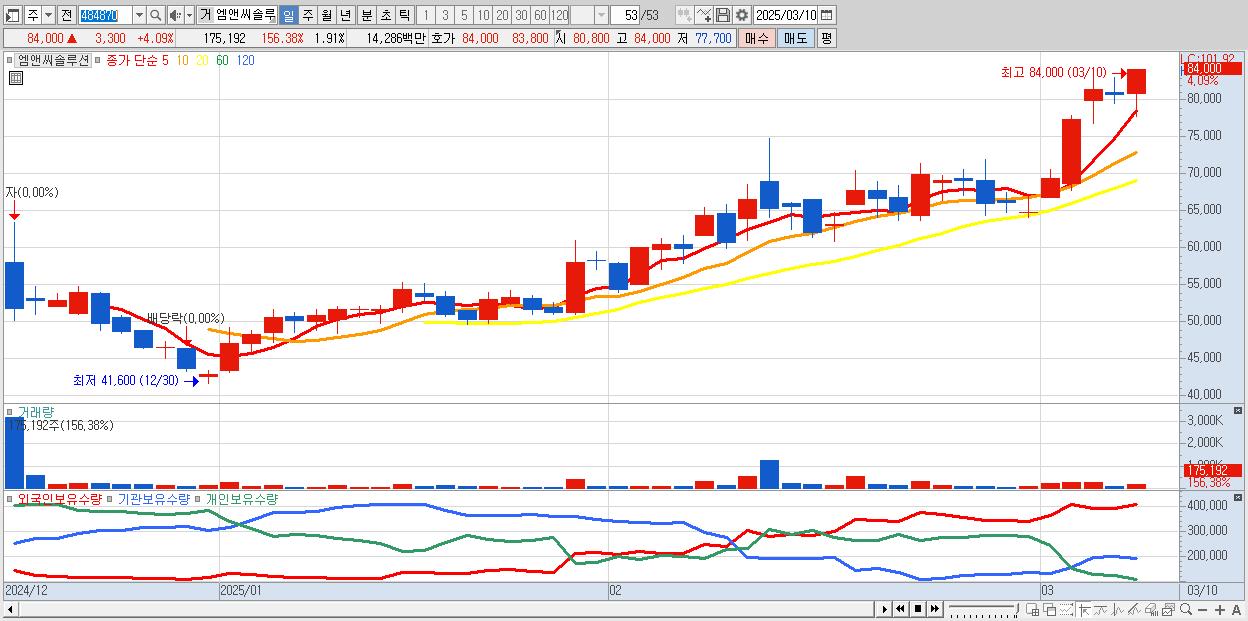Select the 틱 tick period button
Image resolution: width=1248 pixels, height=621 pixels.
(404, 15)
